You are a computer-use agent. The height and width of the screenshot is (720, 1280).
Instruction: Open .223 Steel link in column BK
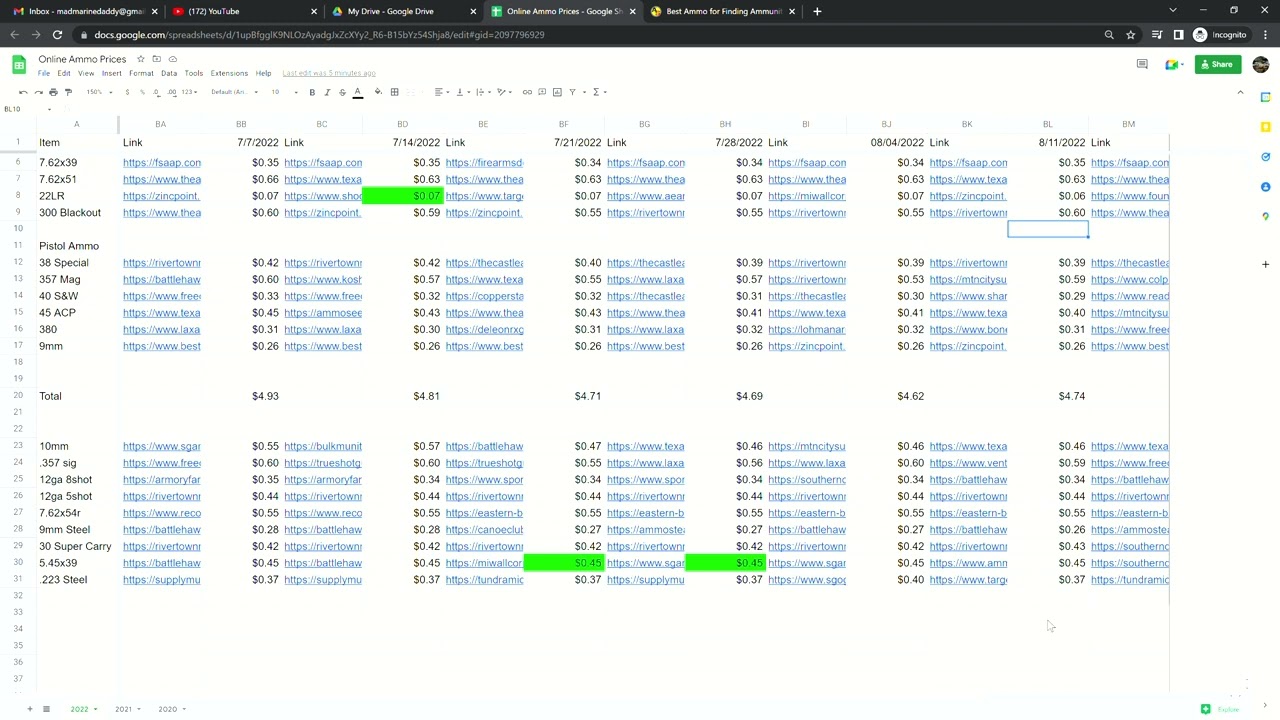click(968, 580)
